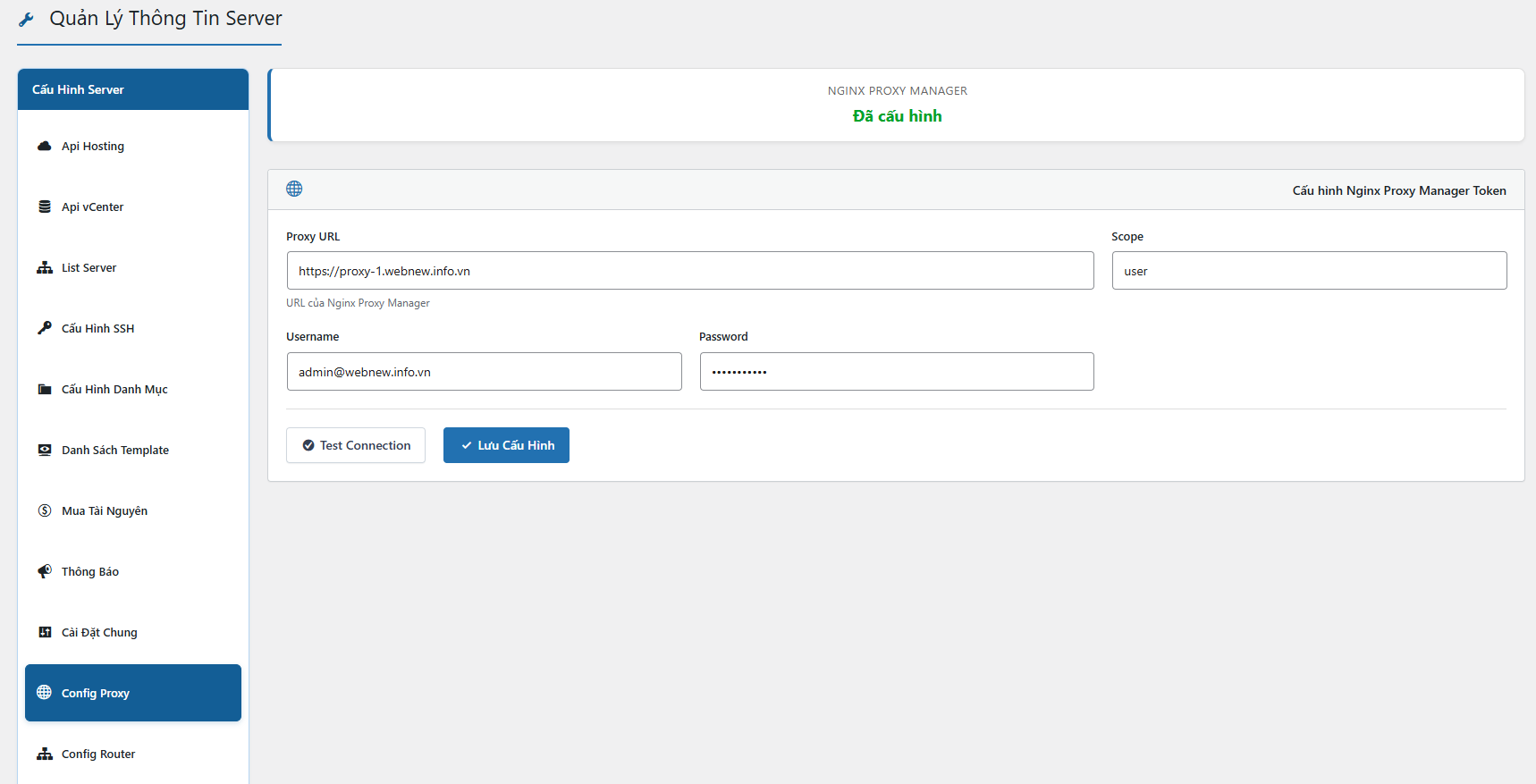Screen dimensions: 1536x784
Task: Click the 'URL của Nginx Proxy Manager' hint
Action: tap(358, 303)
